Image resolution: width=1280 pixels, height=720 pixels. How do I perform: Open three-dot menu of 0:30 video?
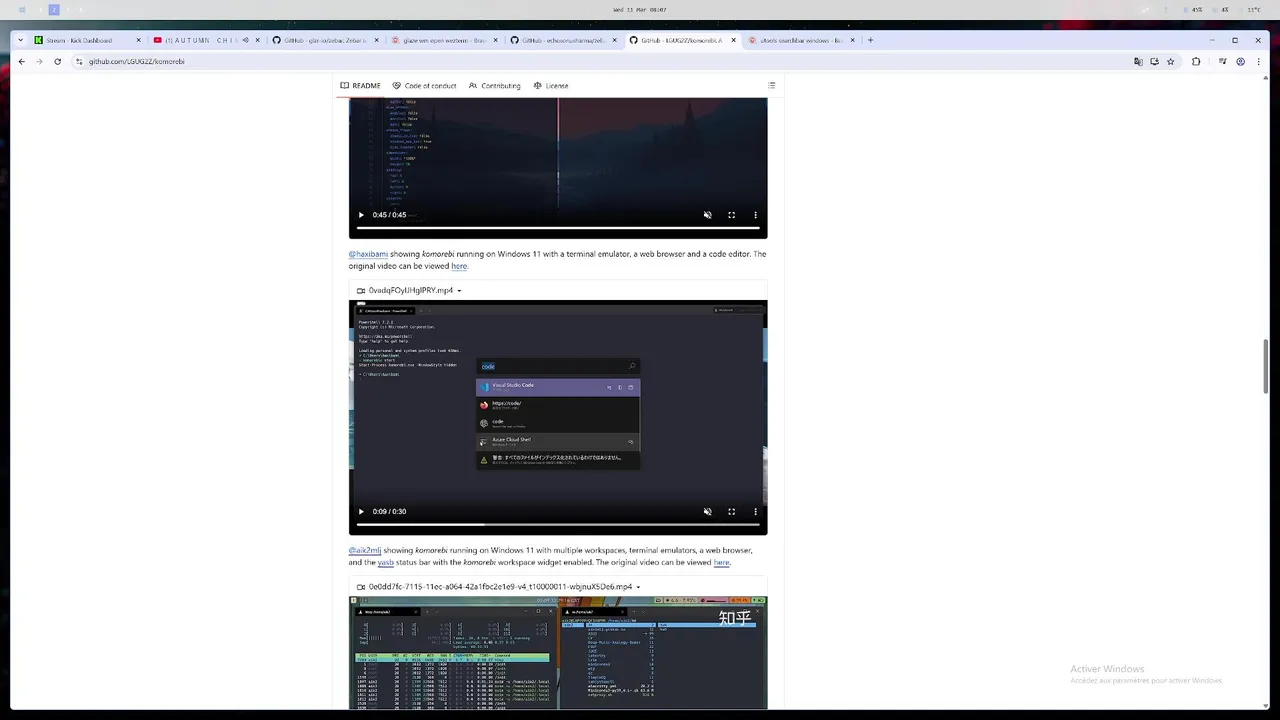(x=755, y=511)
